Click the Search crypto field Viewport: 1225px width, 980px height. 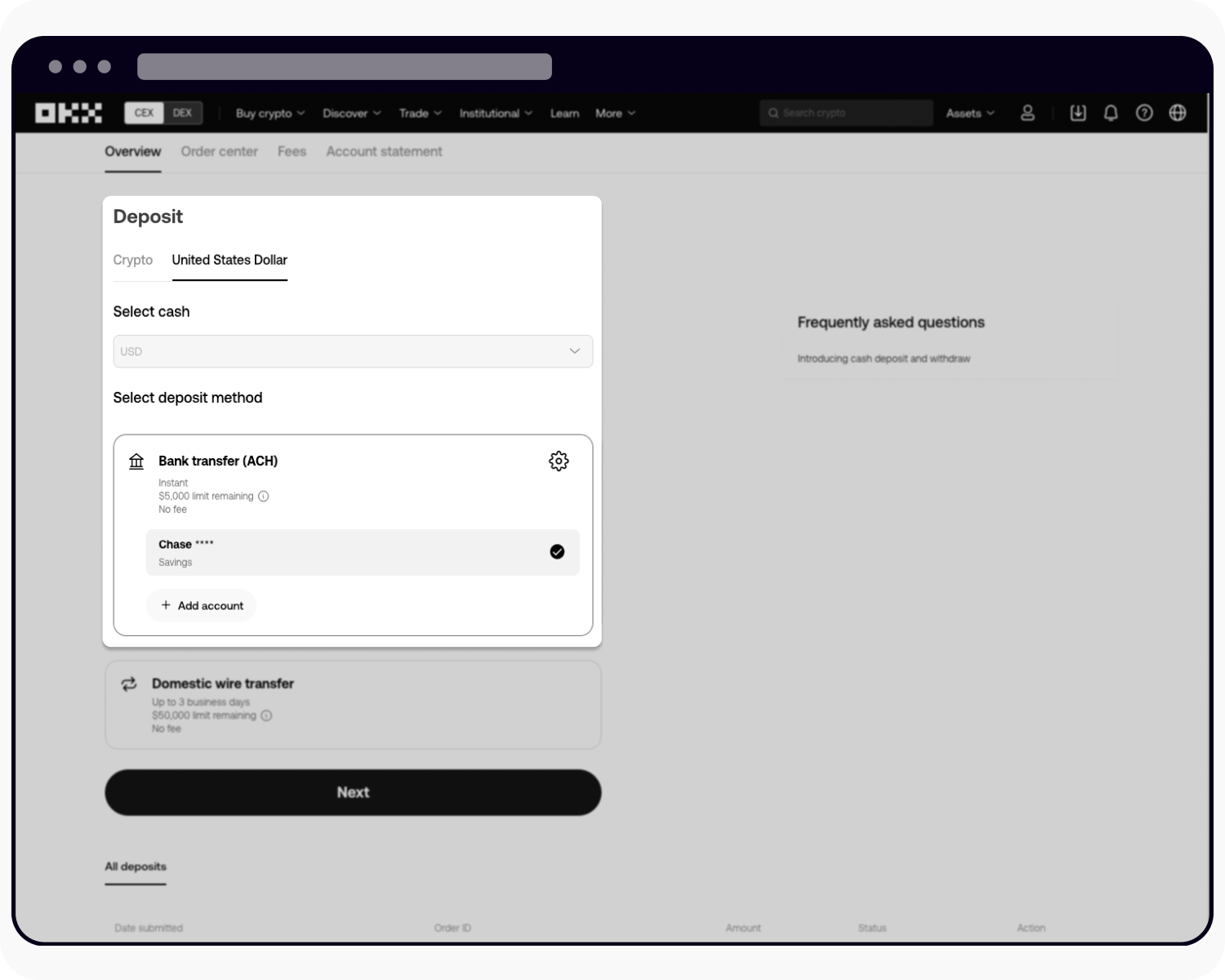pos(846,113)
